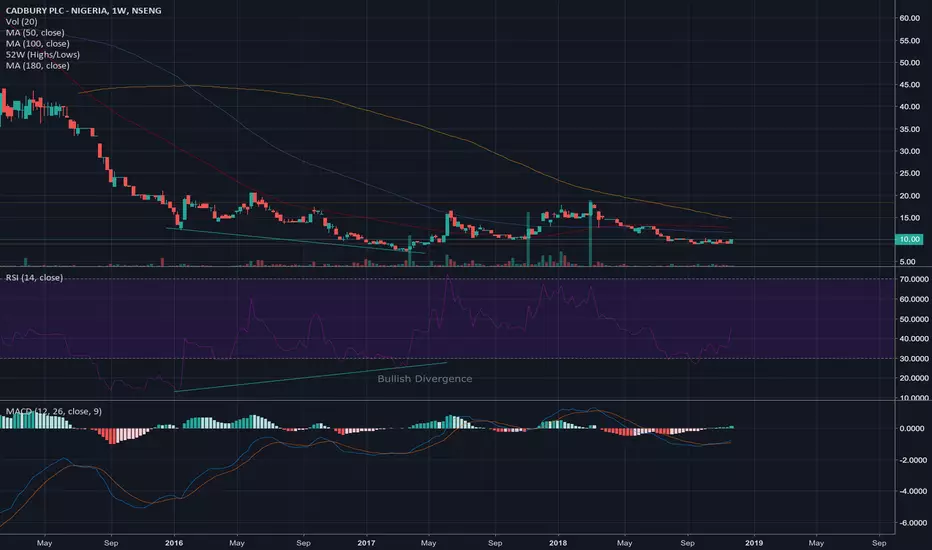
Task: Click the 0.0000 MACD scale label
Action: point(914,428)
